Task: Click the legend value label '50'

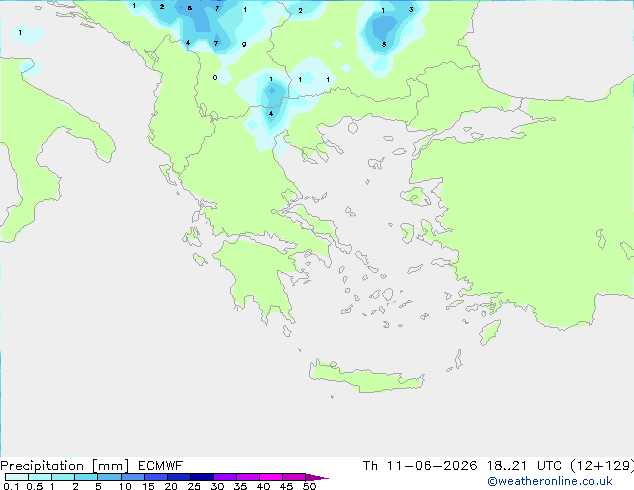Action: tap(309, 486)
